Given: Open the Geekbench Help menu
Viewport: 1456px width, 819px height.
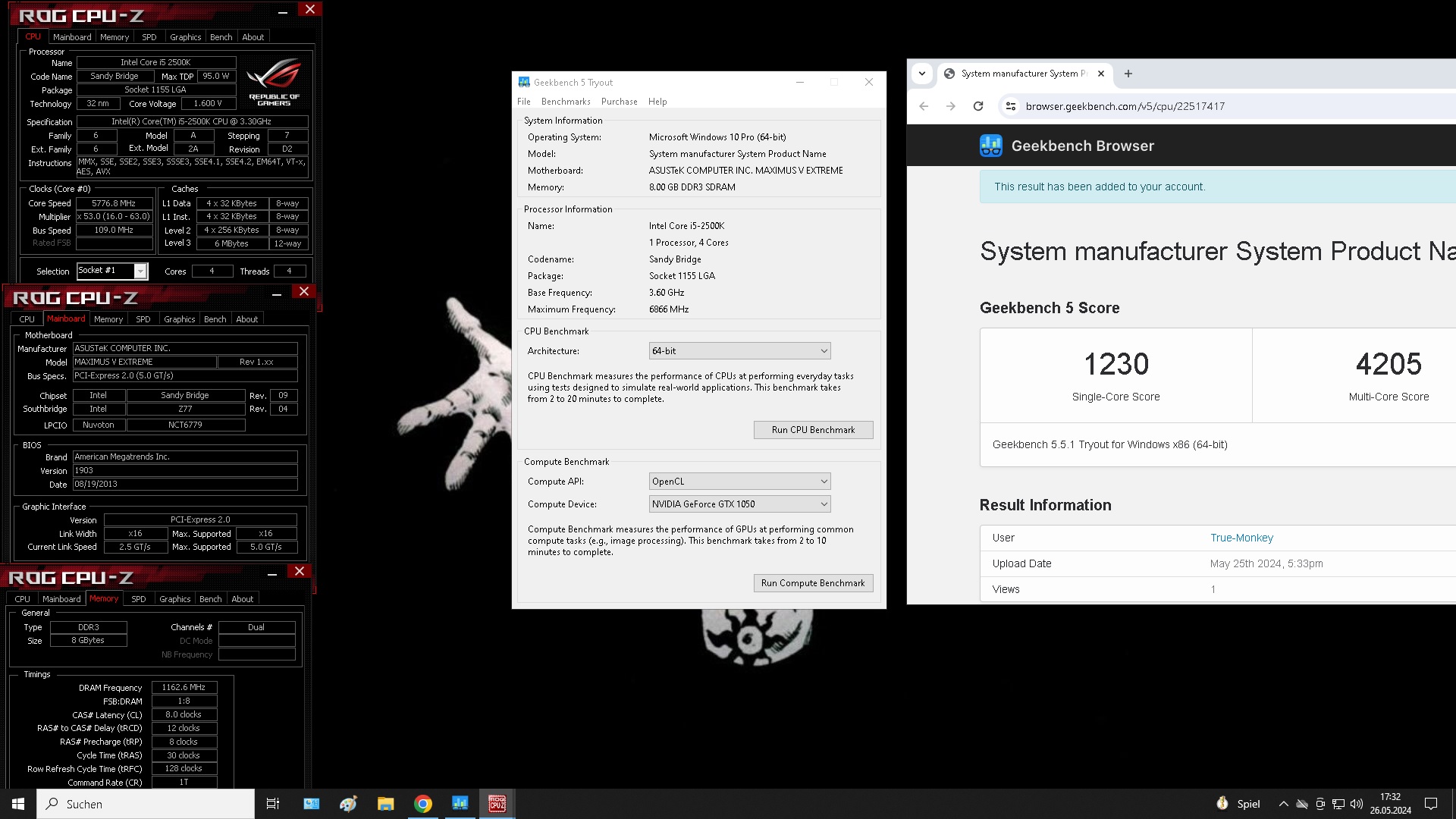Looking at the screenshot, I should pos(657,102).
